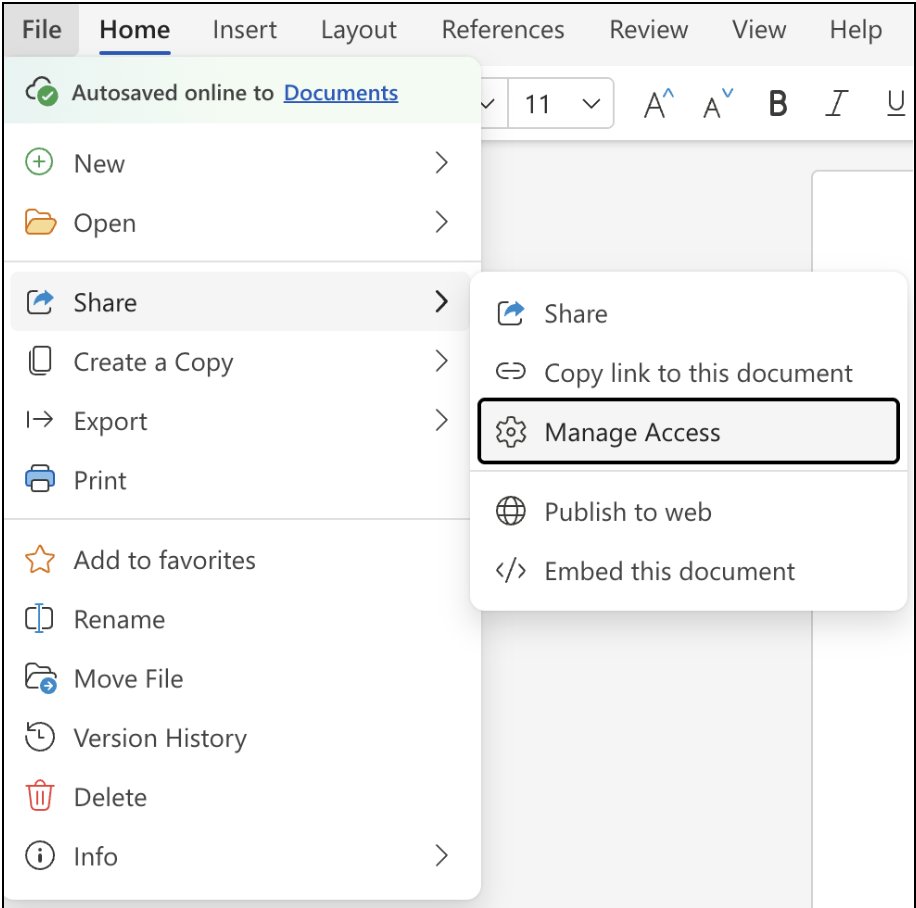Viewport: 916px width, 908px height.
Task: Expand the Open submenu chevron
Action: 442,222
